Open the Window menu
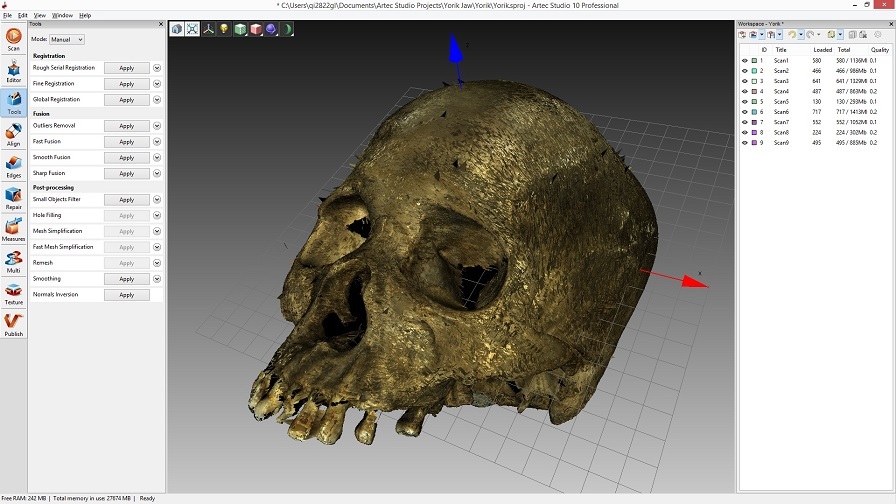896x504 pixels. click(62, 16)
